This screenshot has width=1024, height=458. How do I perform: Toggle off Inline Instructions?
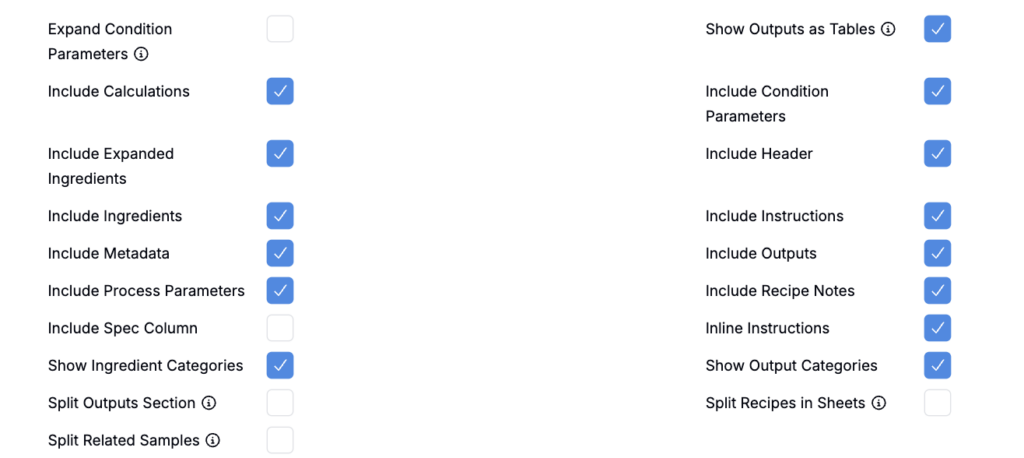pyautogui.click(x=937, y=328)
